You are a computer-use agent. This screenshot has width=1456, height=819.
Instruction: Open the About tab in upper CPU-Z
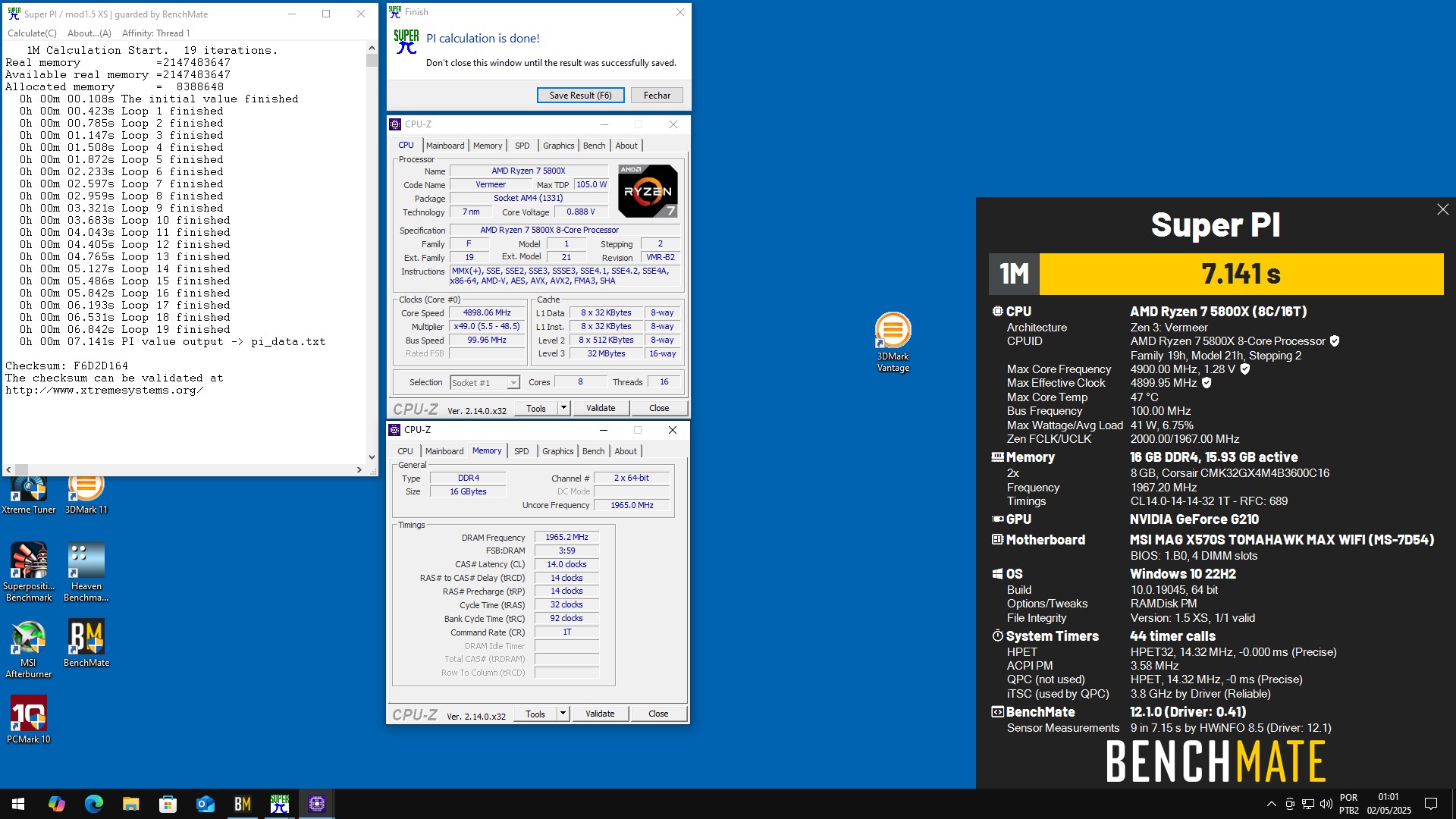pyautogui.click(x=626, y=146)
